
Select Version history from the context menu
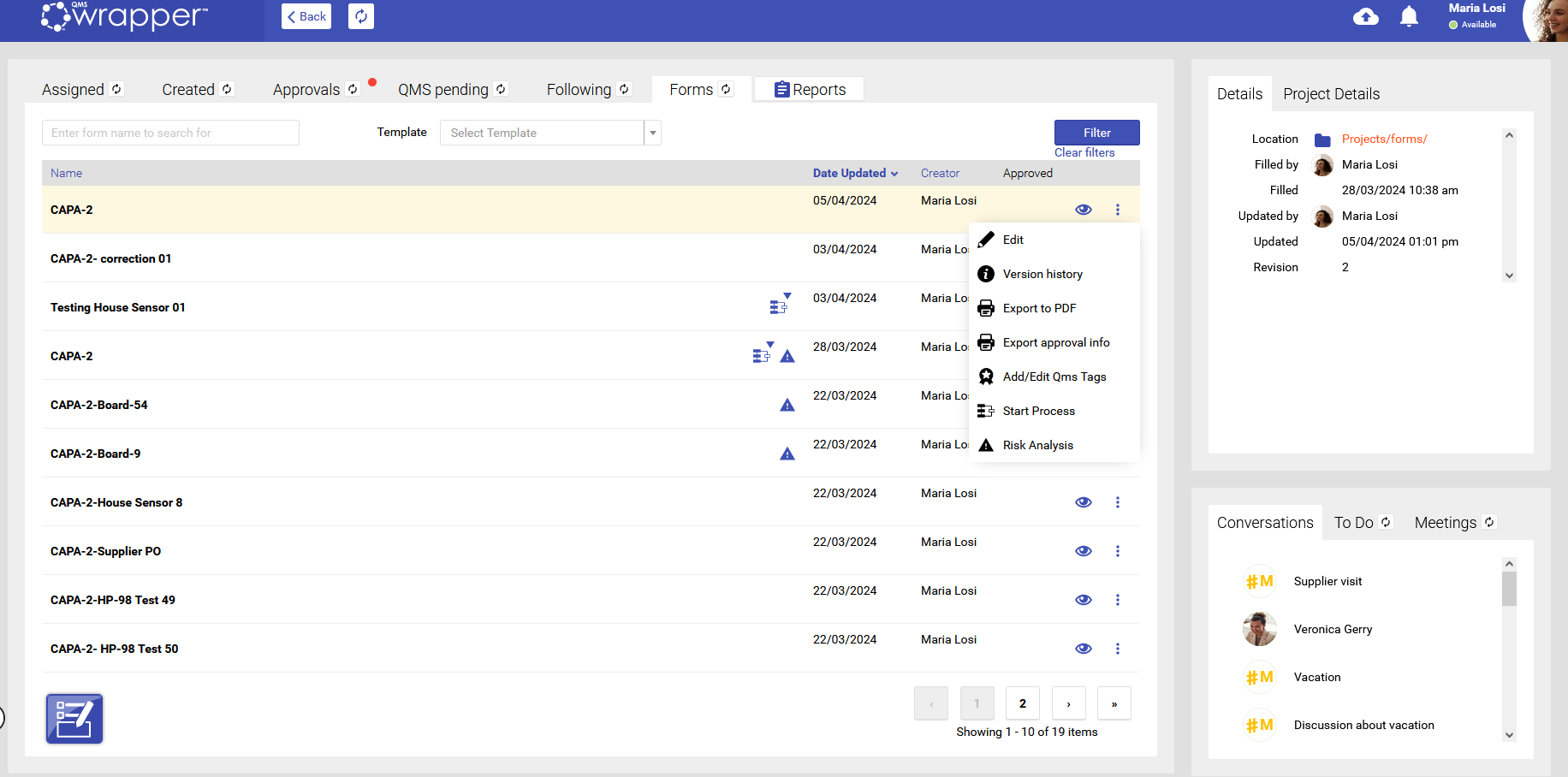pos(1042,274)
